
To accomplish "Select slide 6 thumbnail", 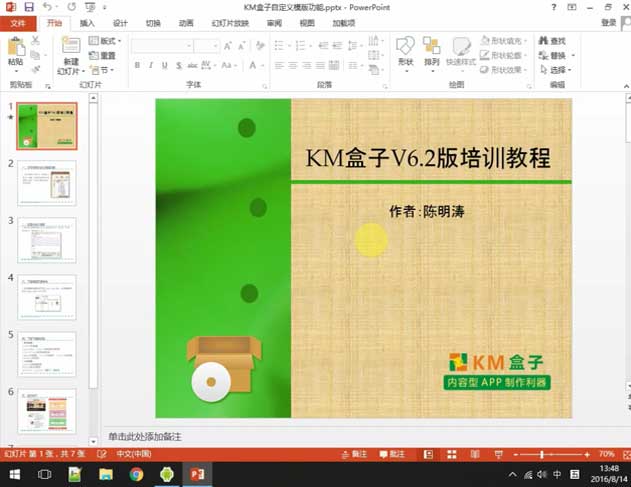I will 47,411.
